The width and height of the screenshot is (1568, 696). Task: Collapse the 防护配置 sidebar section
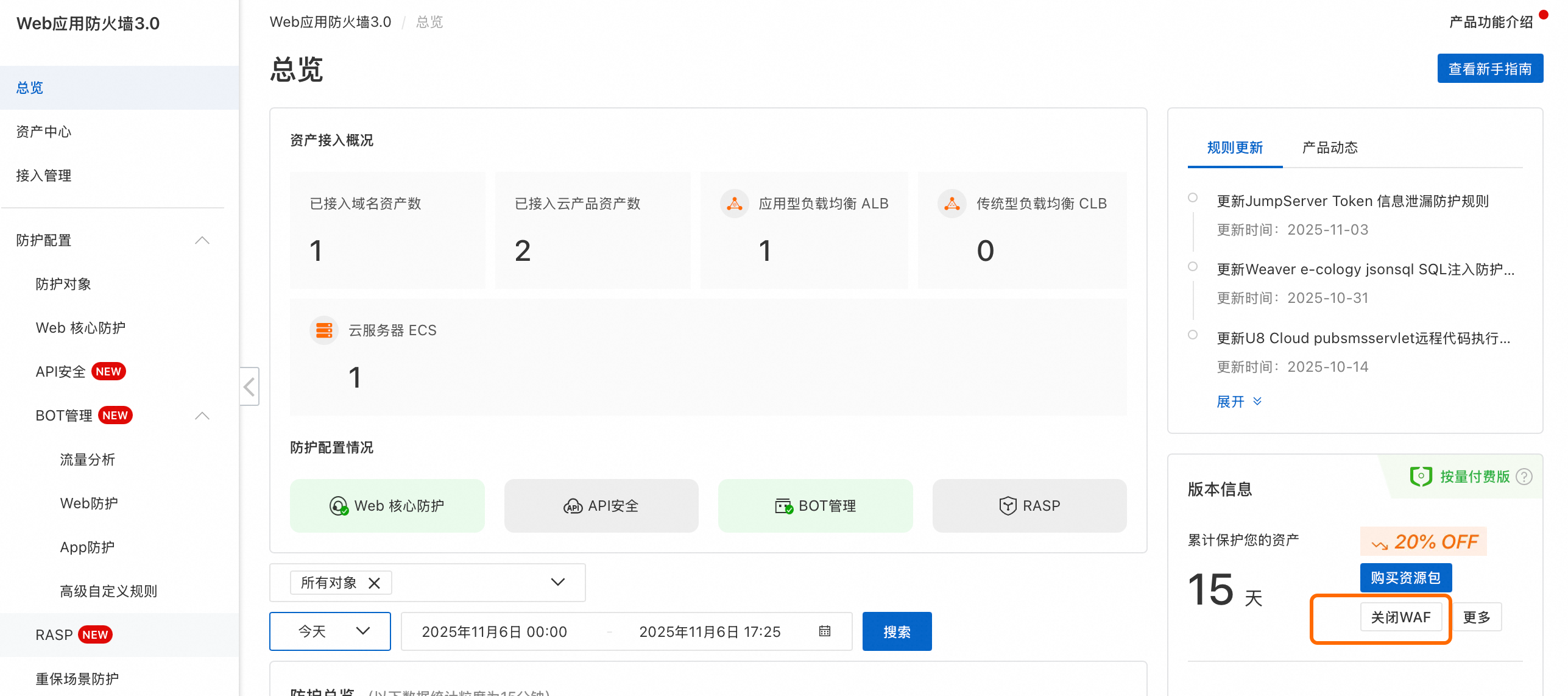202,240
